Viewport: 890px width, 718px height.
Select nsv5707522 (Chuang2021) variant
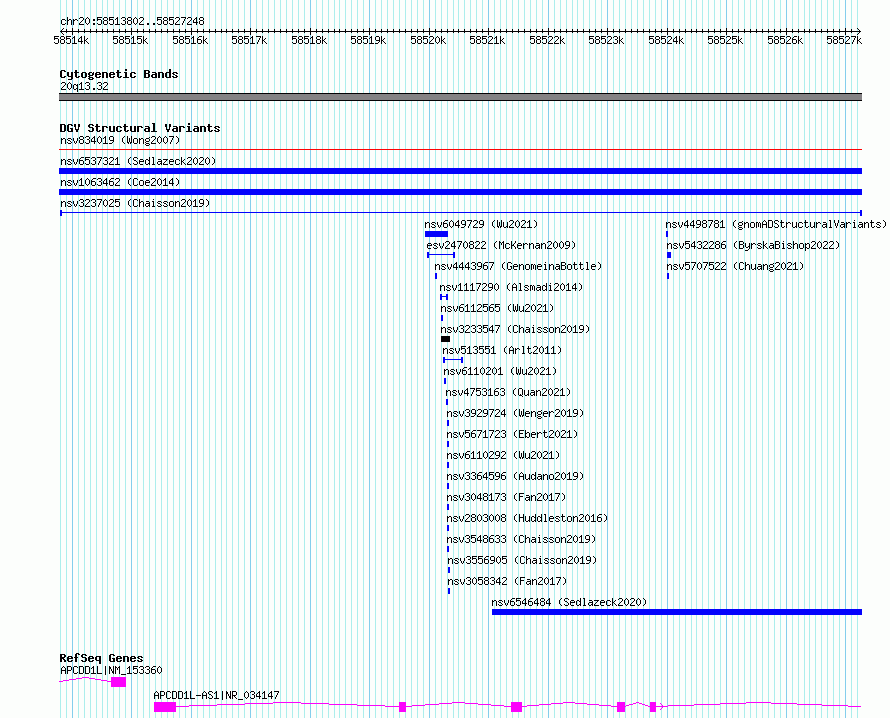point(735,266)
